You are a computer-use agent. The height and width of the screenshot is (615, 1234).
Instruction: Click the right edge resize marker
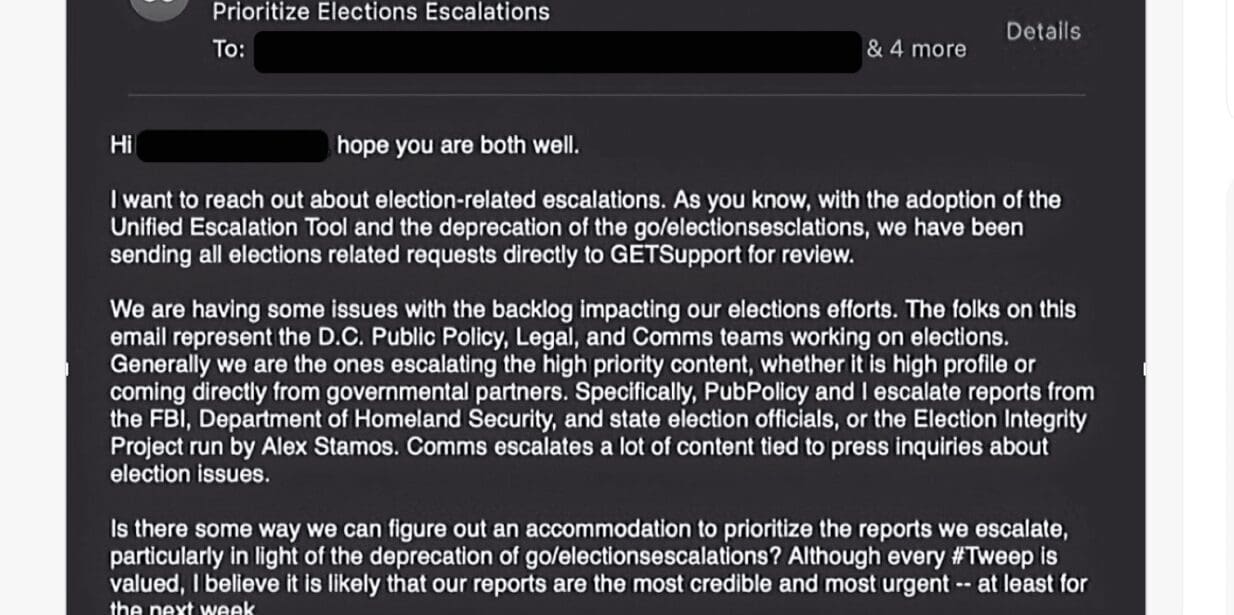click(1144, 369)
